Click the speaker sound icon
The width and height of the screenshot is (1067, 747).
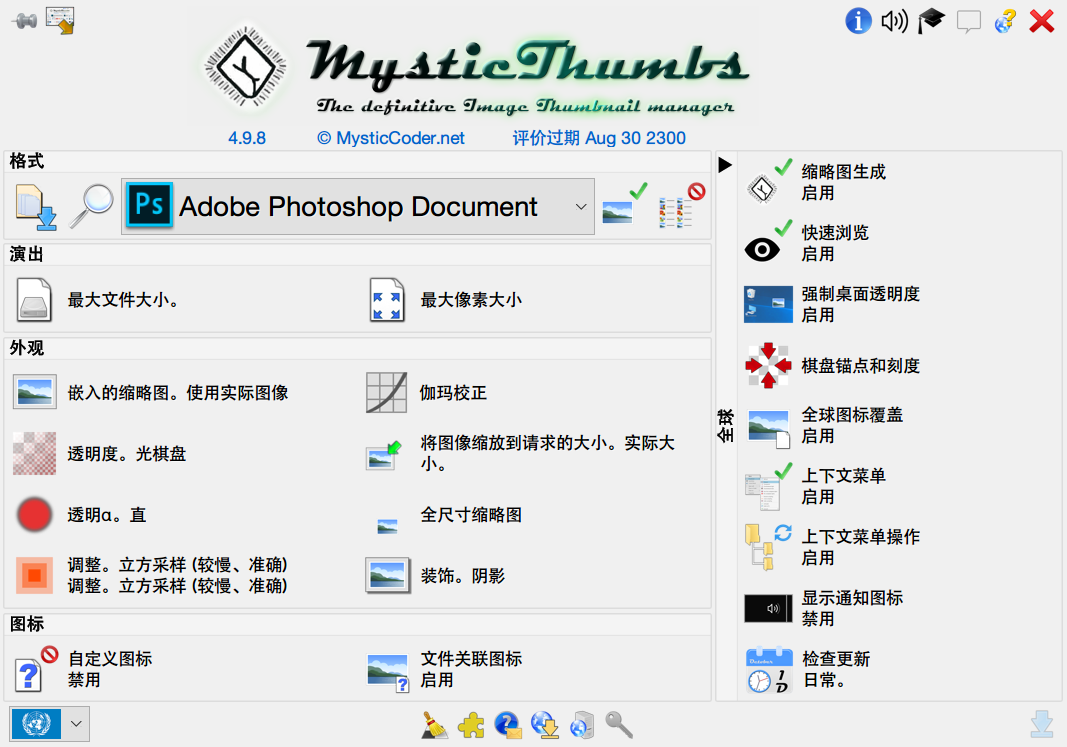894,21
